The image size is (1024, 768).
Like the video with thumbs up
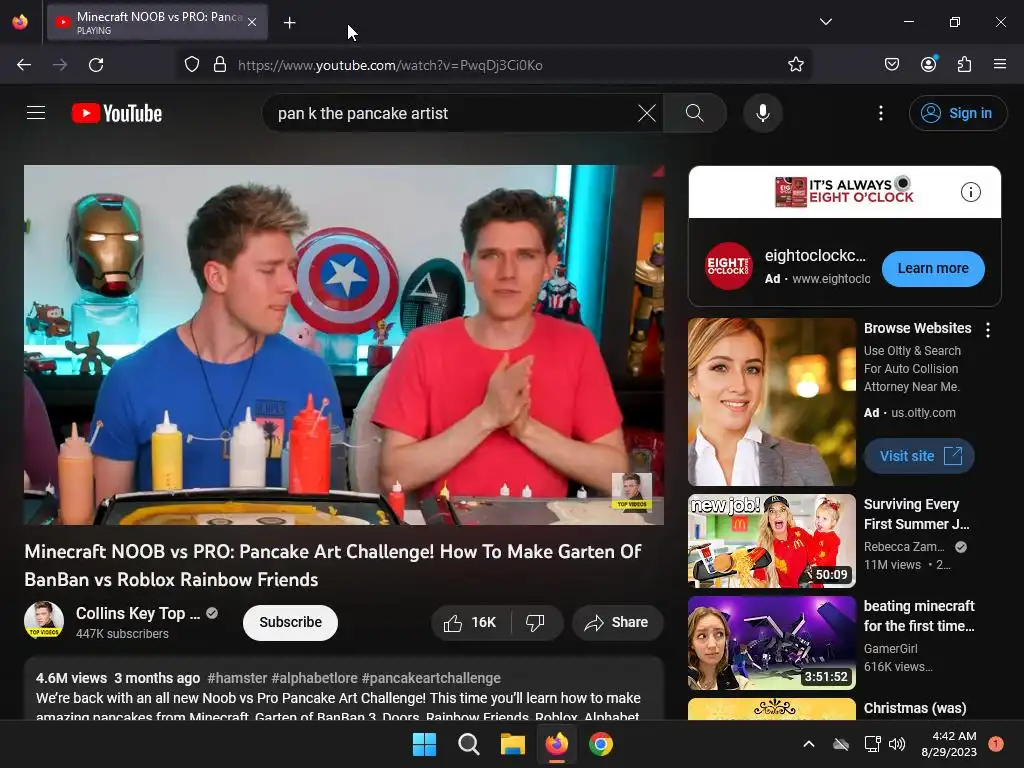pos(470,622)
